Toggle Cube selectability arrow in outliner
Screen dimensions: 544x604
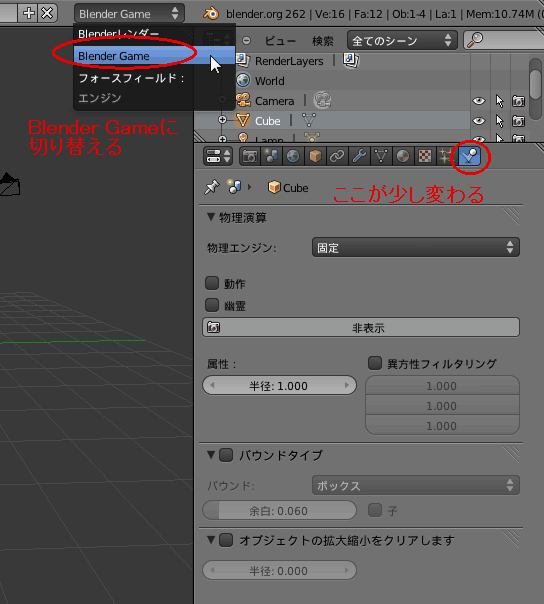pos(500,121)
